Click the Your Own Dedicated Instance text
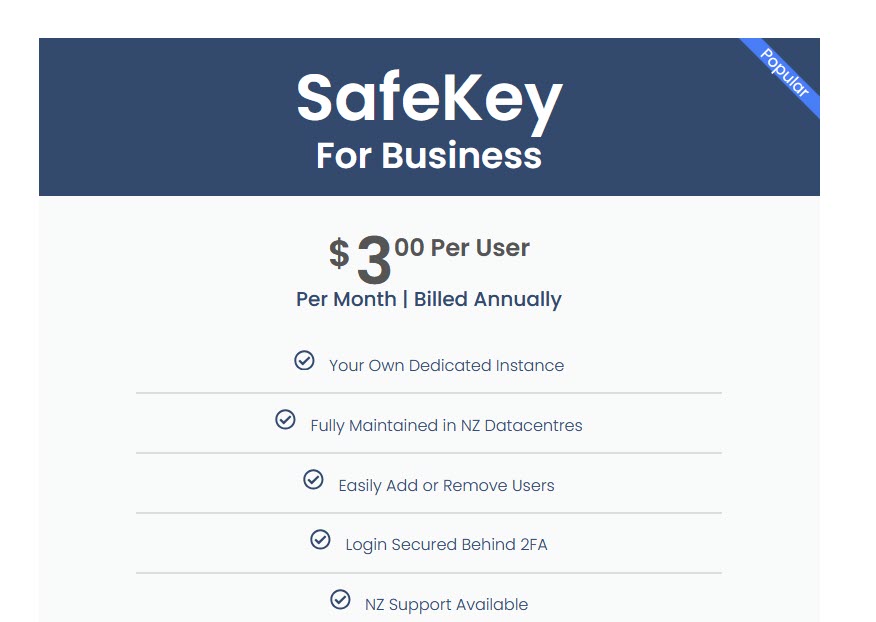The image size is (876, 622). [x=446, y=366]
